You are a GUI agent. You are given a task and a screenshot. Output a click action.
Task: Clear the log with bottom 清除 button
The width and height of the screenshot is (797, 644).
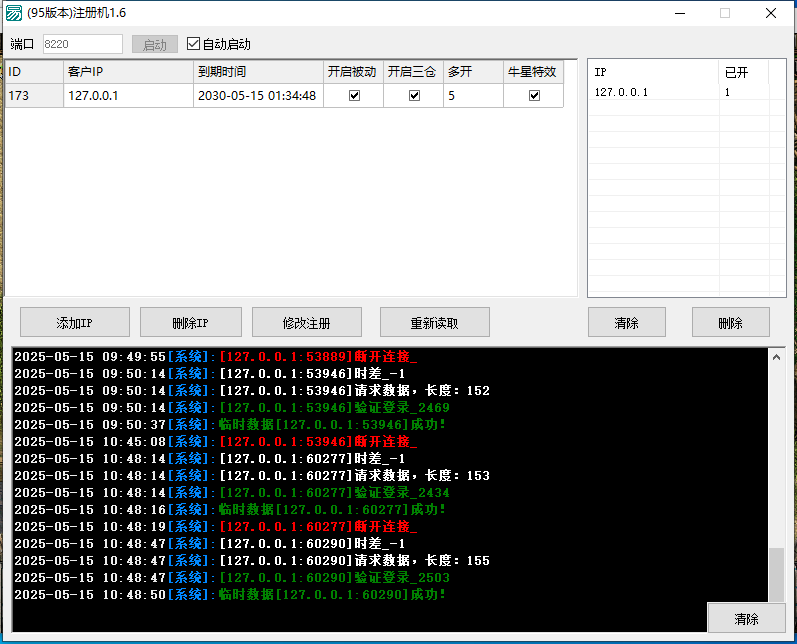(746, 618)
